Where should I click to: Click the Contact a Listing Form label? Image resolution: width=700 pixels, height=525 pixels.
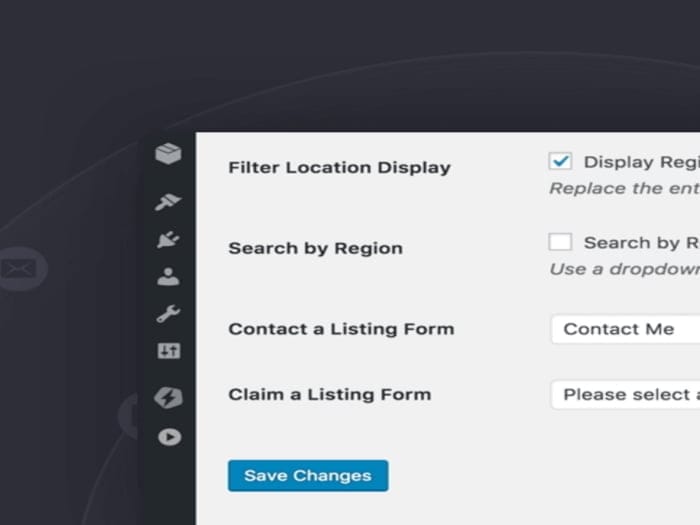341,329
